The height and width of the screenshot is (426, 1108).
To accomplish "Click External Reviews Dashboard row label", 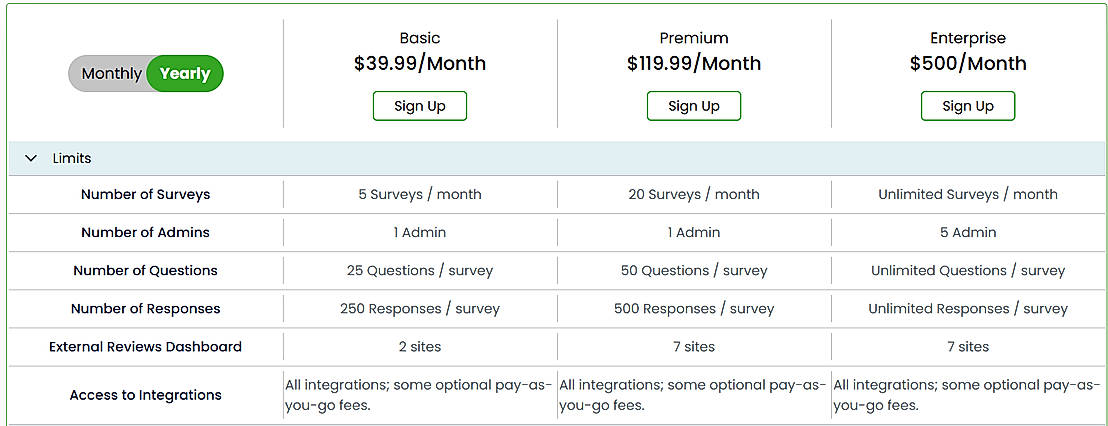I will (146, 347).
